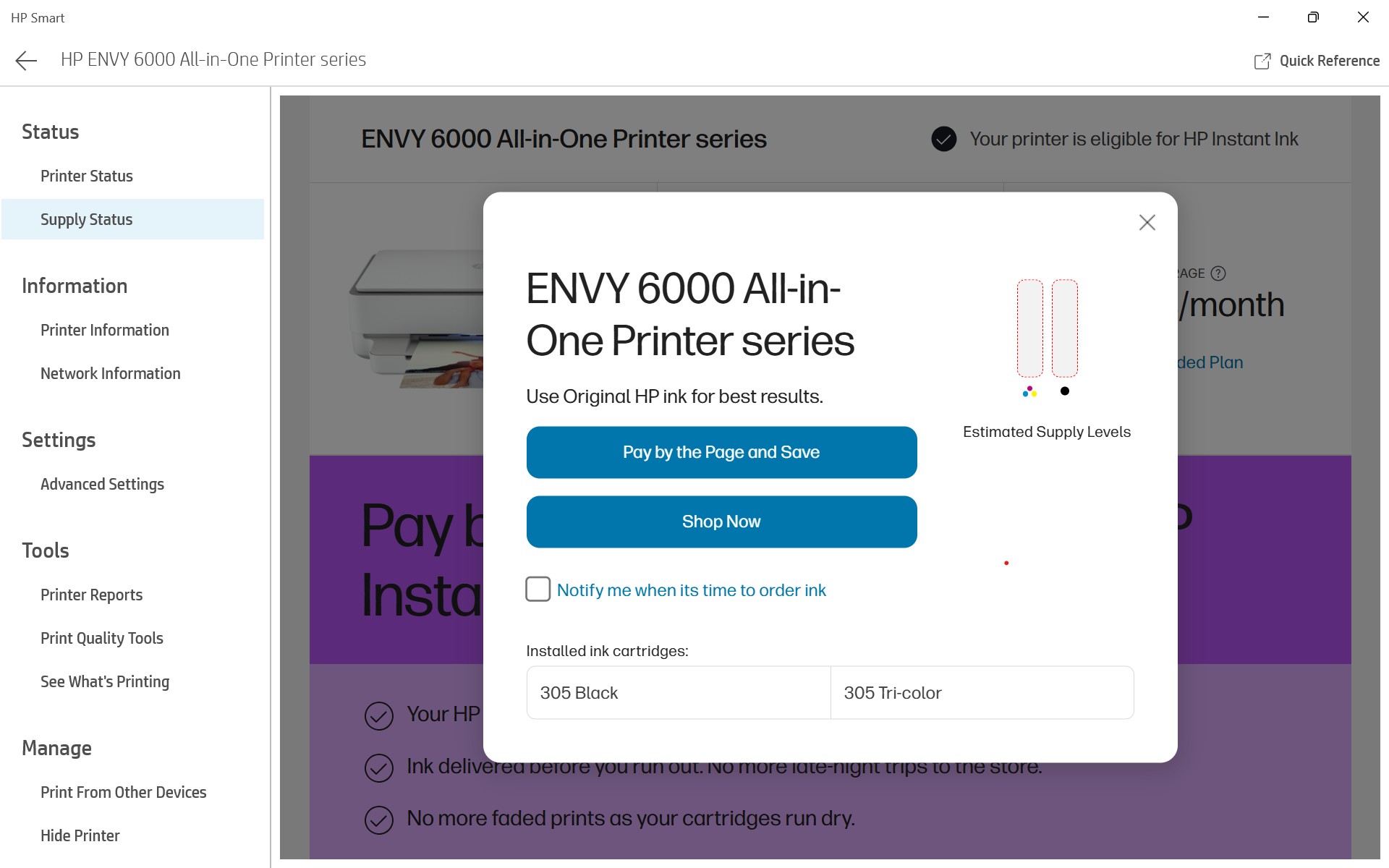Screen dimensions: 1389x868
Task: Click the 'Shop Now' button
Action: pyautogui.click(x=721, y=521)
